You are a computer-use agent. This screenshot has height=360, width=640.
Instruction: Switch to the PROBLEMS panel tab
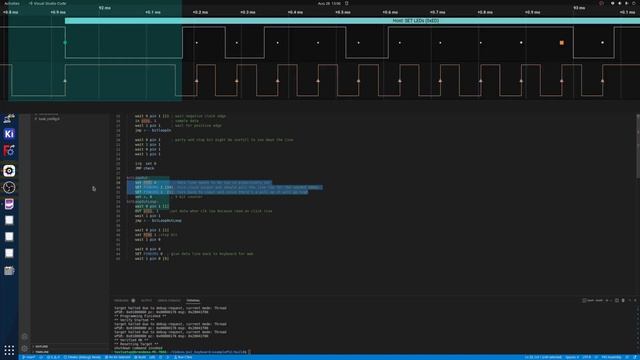pyautogui.click(x=121, y=300)
